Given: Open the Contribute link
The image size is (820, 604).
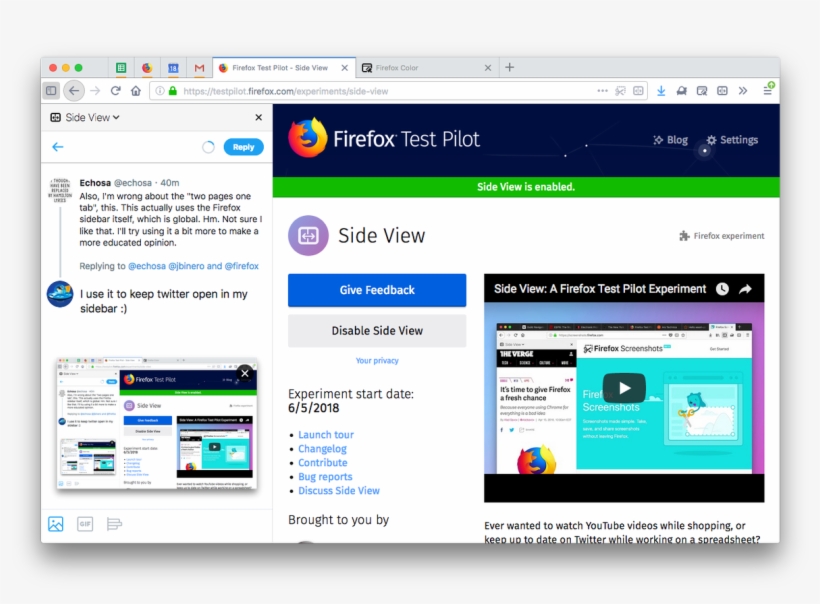Looking at the screenshot, I should click(323, 462).
